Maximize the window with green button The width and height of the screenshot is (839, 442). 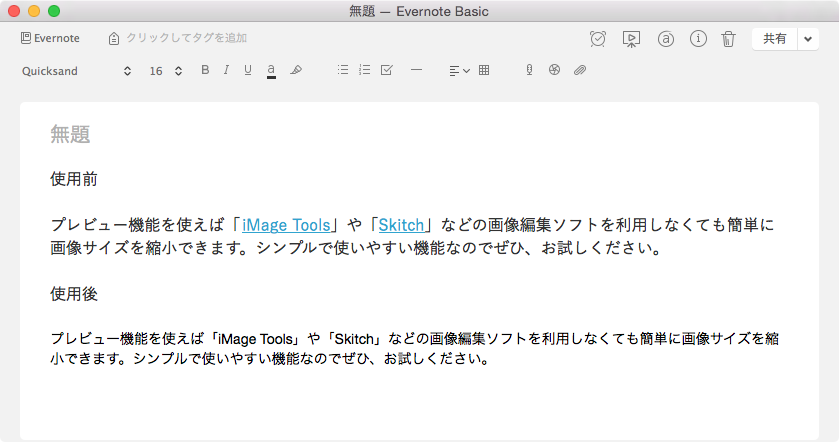pyautogui.click(x=54, y=11)
